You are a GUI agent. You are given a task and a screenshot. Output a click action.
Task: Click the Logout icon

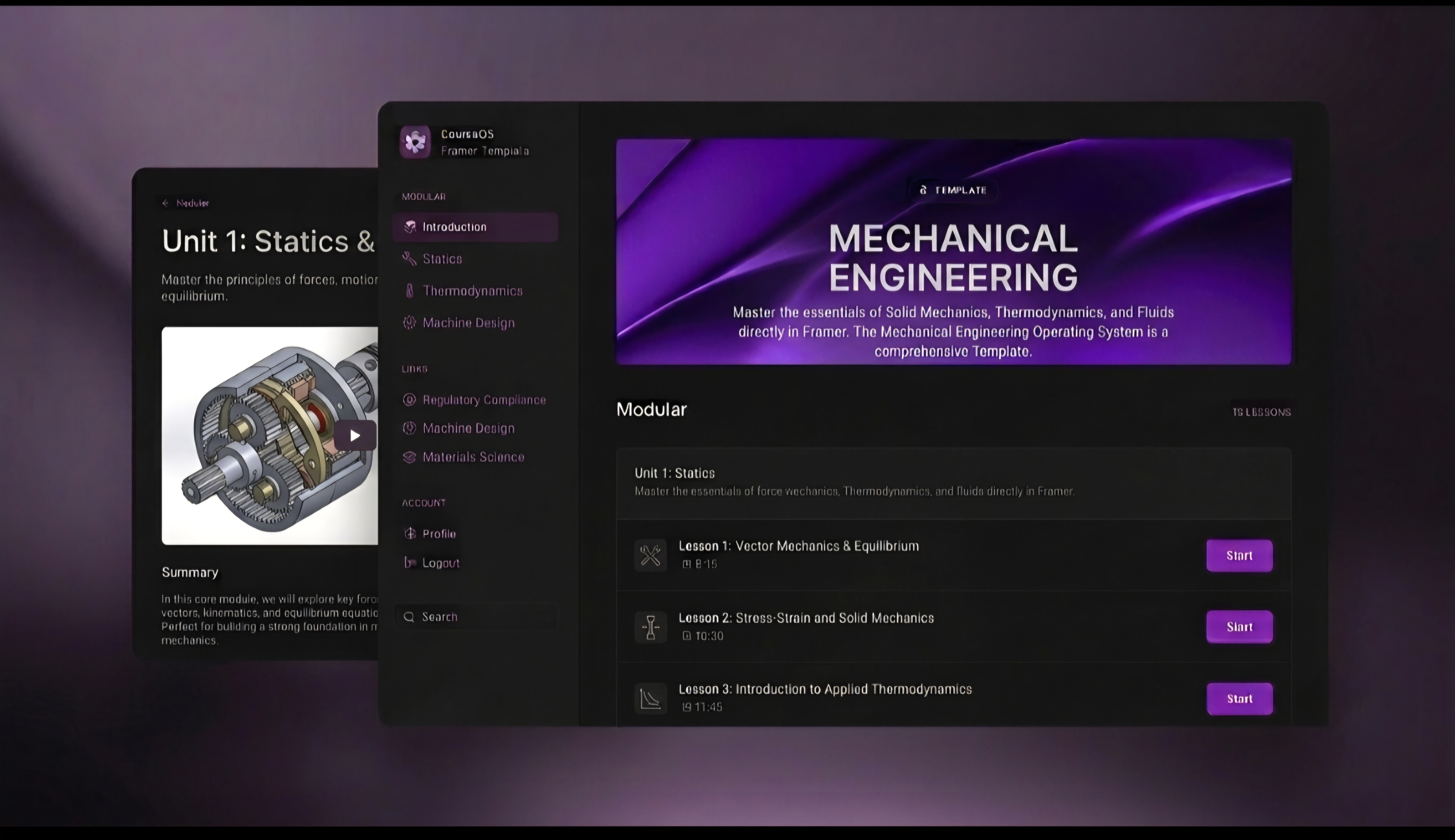[x=410, y=562]
